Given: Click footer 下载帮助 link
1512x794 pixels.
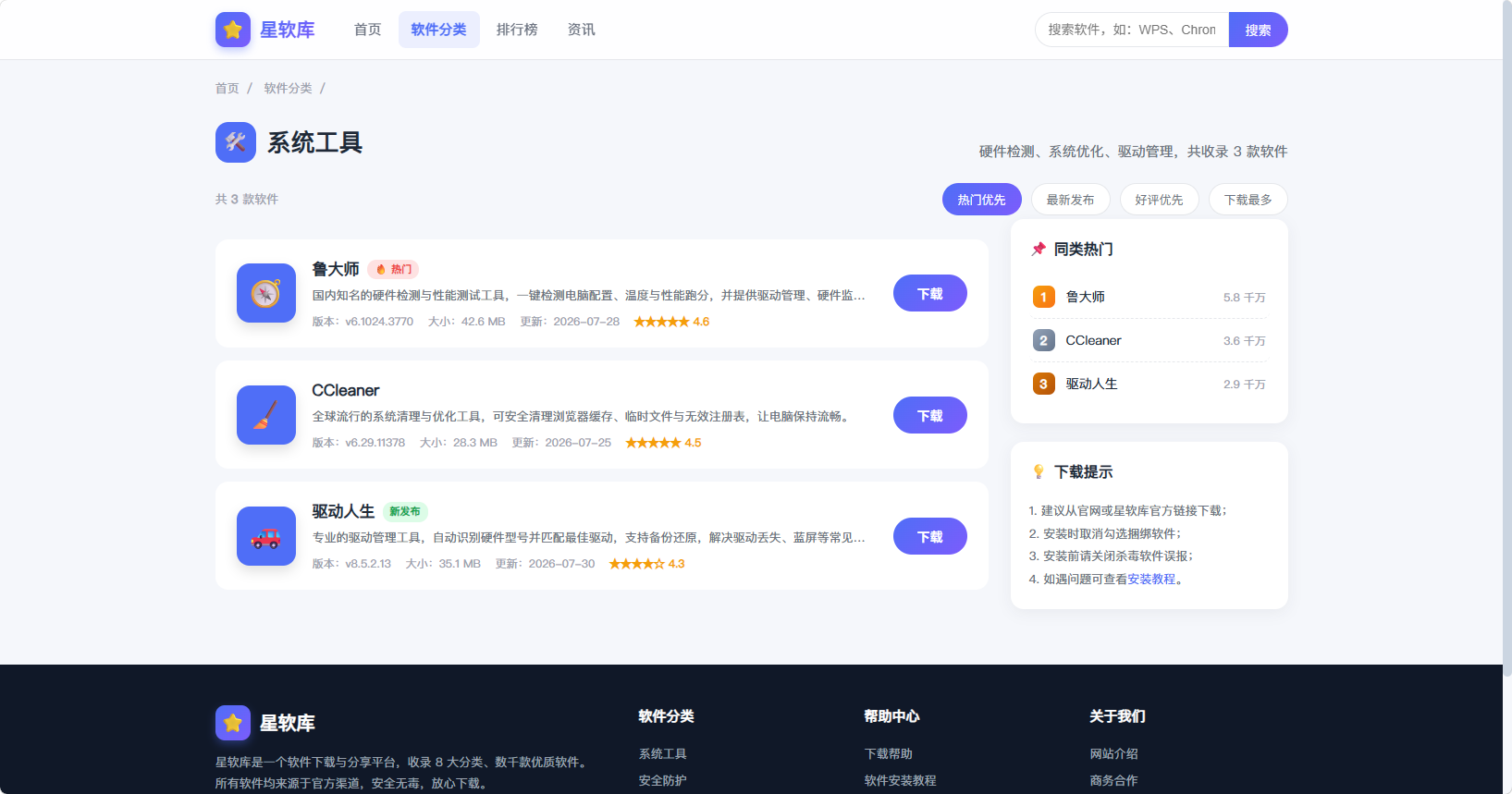Looking at the screenshot, I should click(889, 754).
